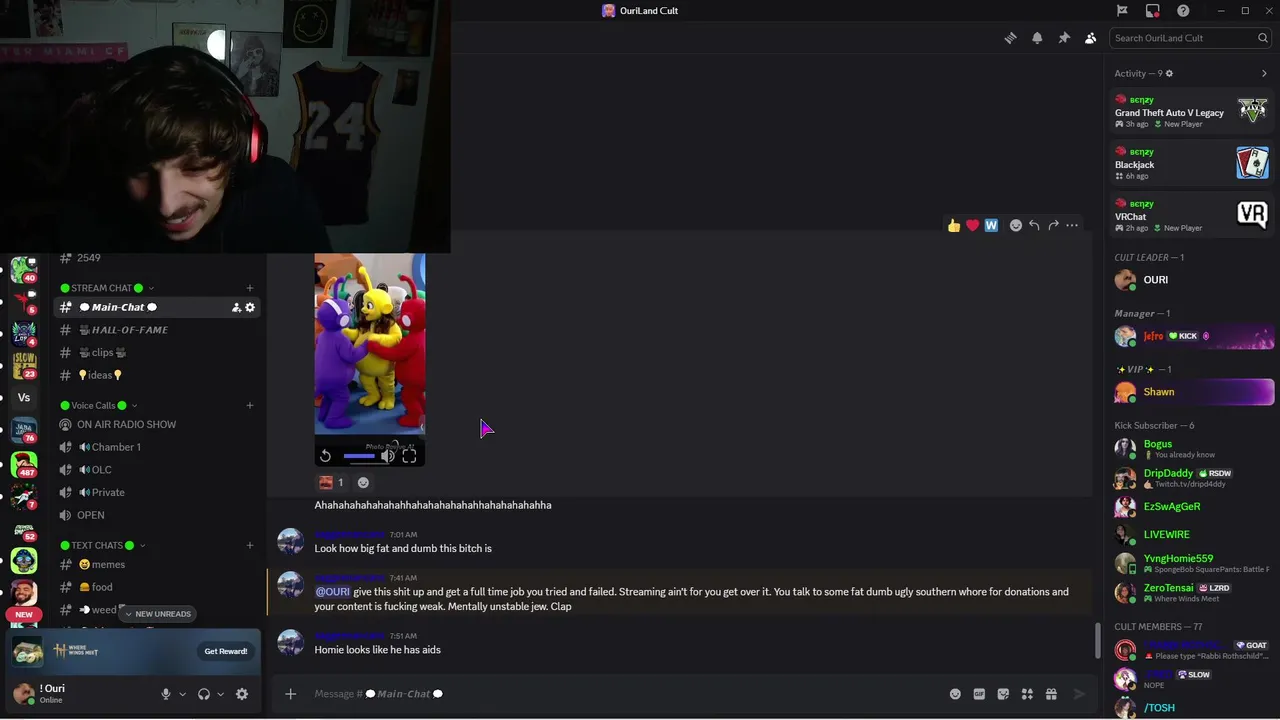Collapse the Voice Calls category
The image size is (1280, 720).
tap(100, 405)
